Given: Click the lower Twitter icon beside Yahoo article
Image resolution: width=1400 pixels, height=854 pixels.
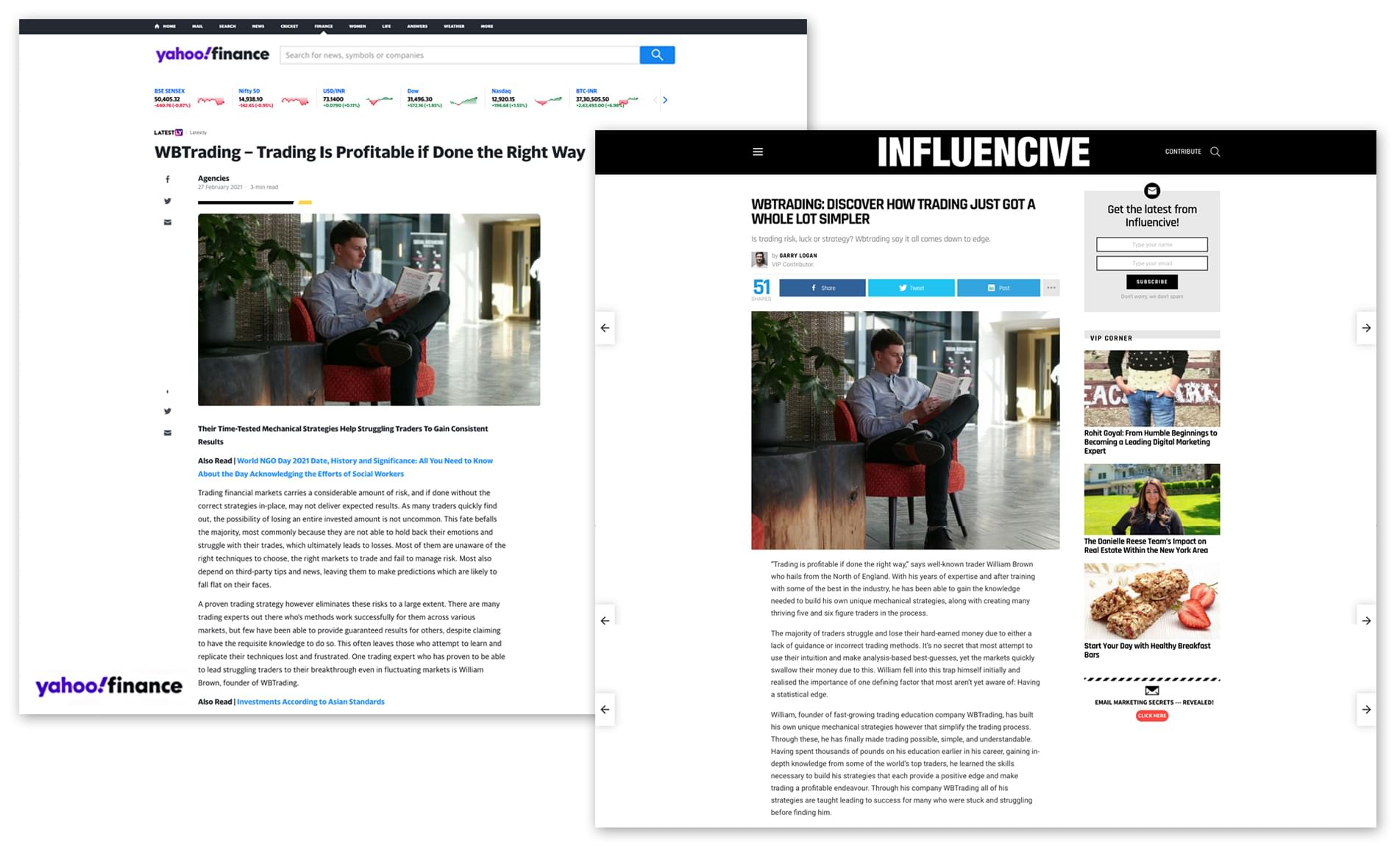Looking at the screenshot, I should [168, 411].
